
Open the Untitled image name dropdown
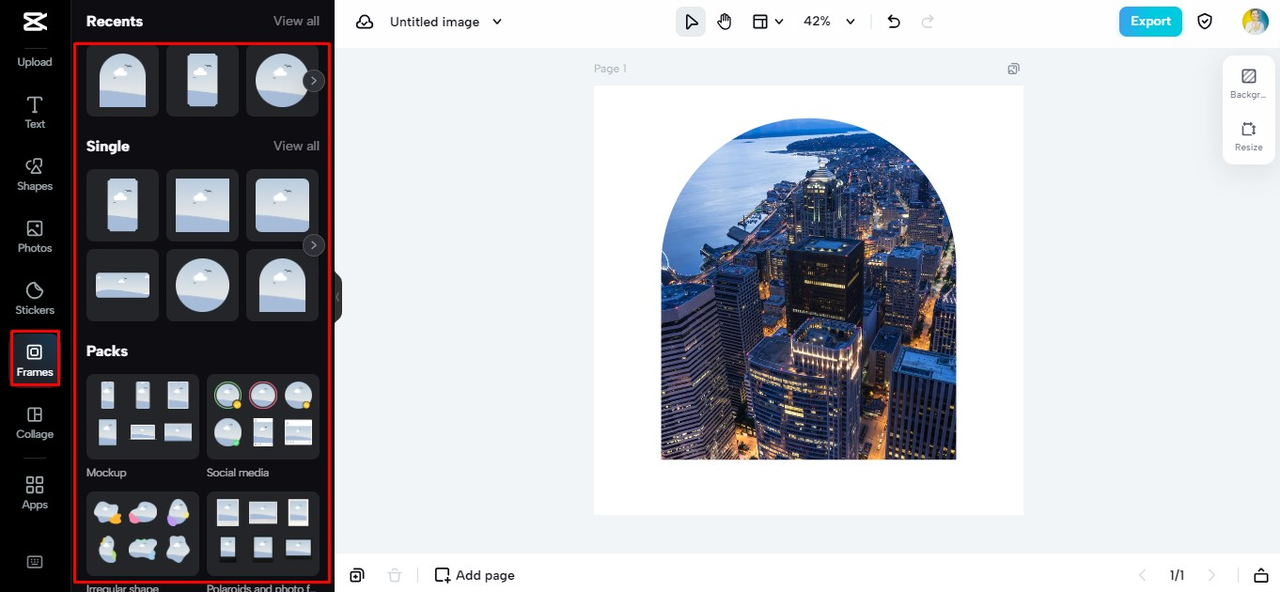click(x=446, y=22)
